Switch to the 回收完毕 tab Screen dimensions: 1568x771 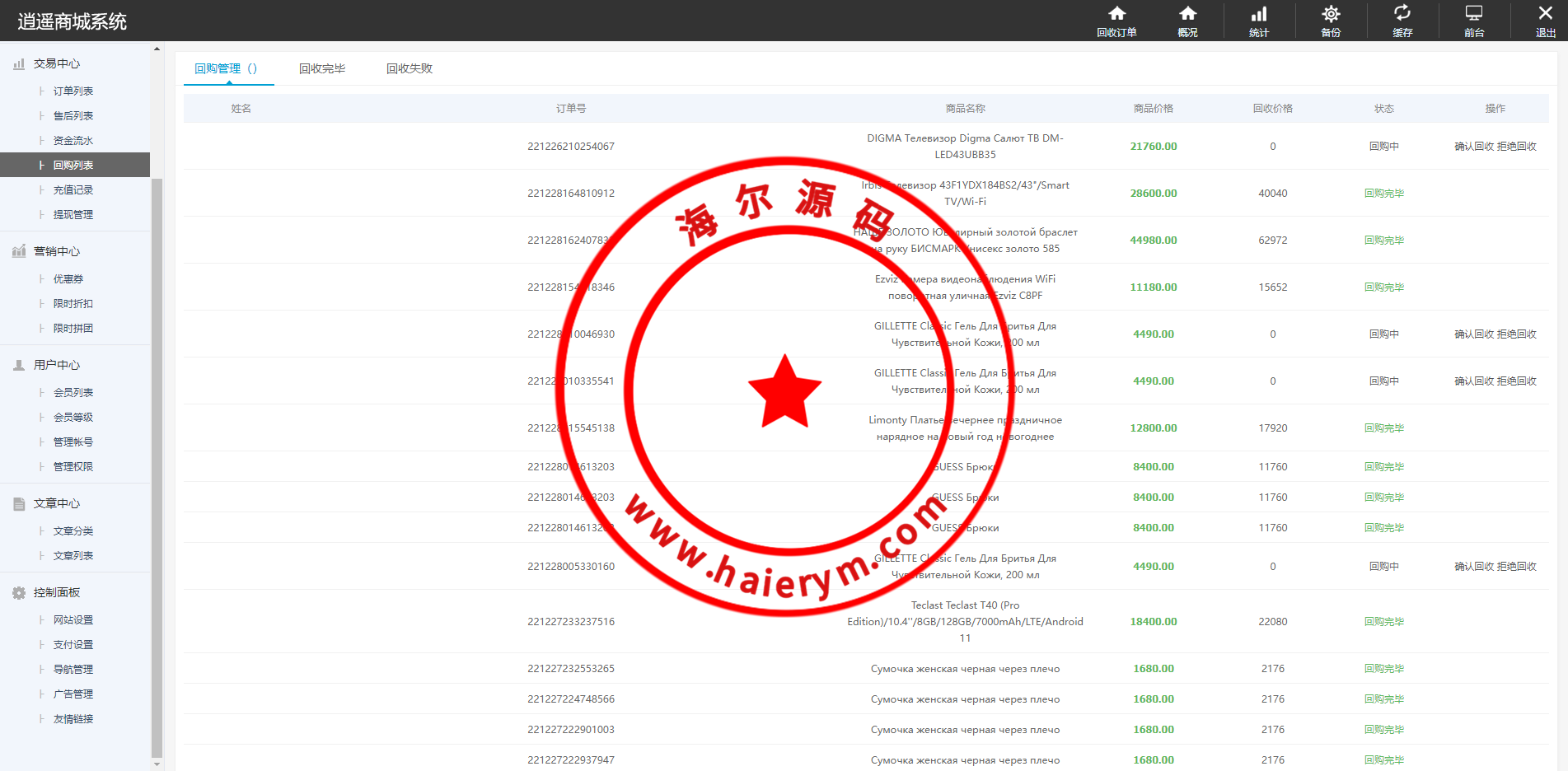click(x=322, y=68)
